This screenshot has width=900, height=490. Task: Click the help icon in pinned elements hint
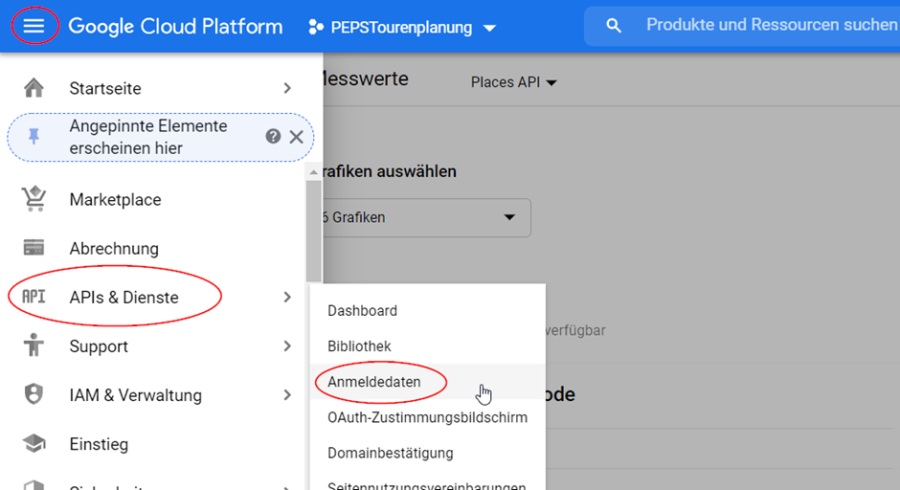(x=273, y=137)
